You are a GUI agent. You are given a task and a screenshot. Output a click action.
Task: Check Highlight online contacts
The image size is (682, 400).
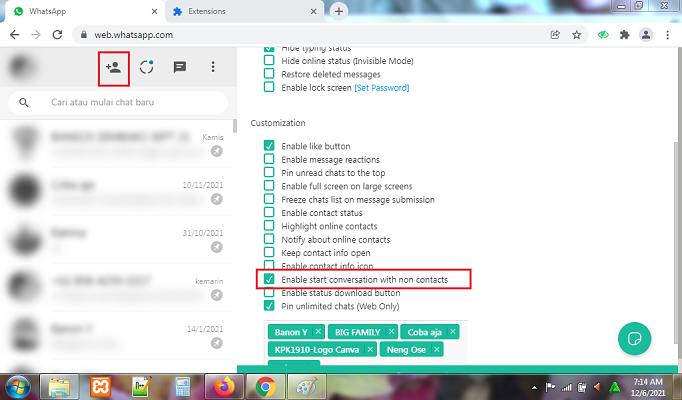(x=269, y=226)
